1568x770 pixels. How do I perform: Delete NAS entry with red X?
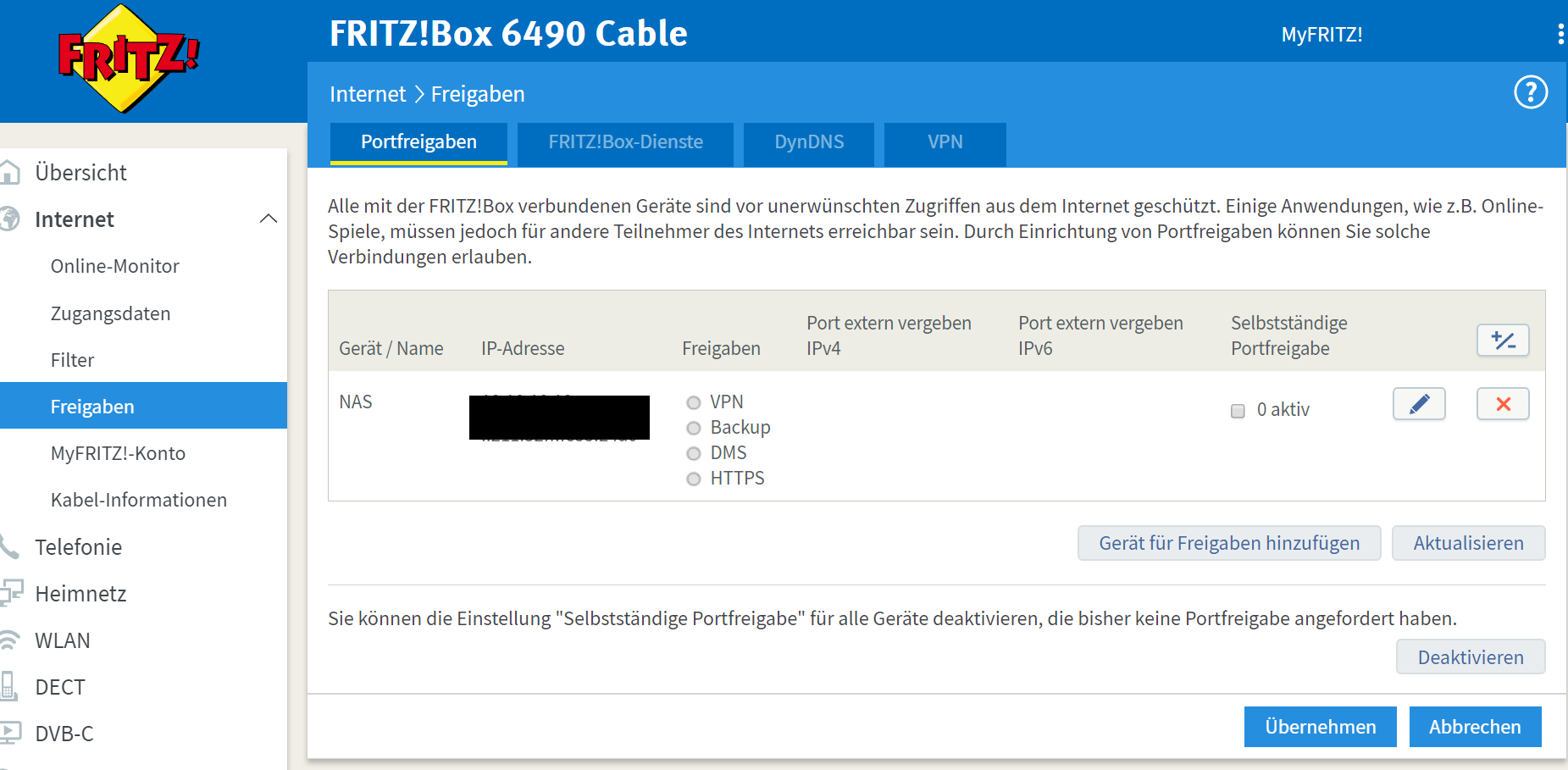coord(1503,404)
